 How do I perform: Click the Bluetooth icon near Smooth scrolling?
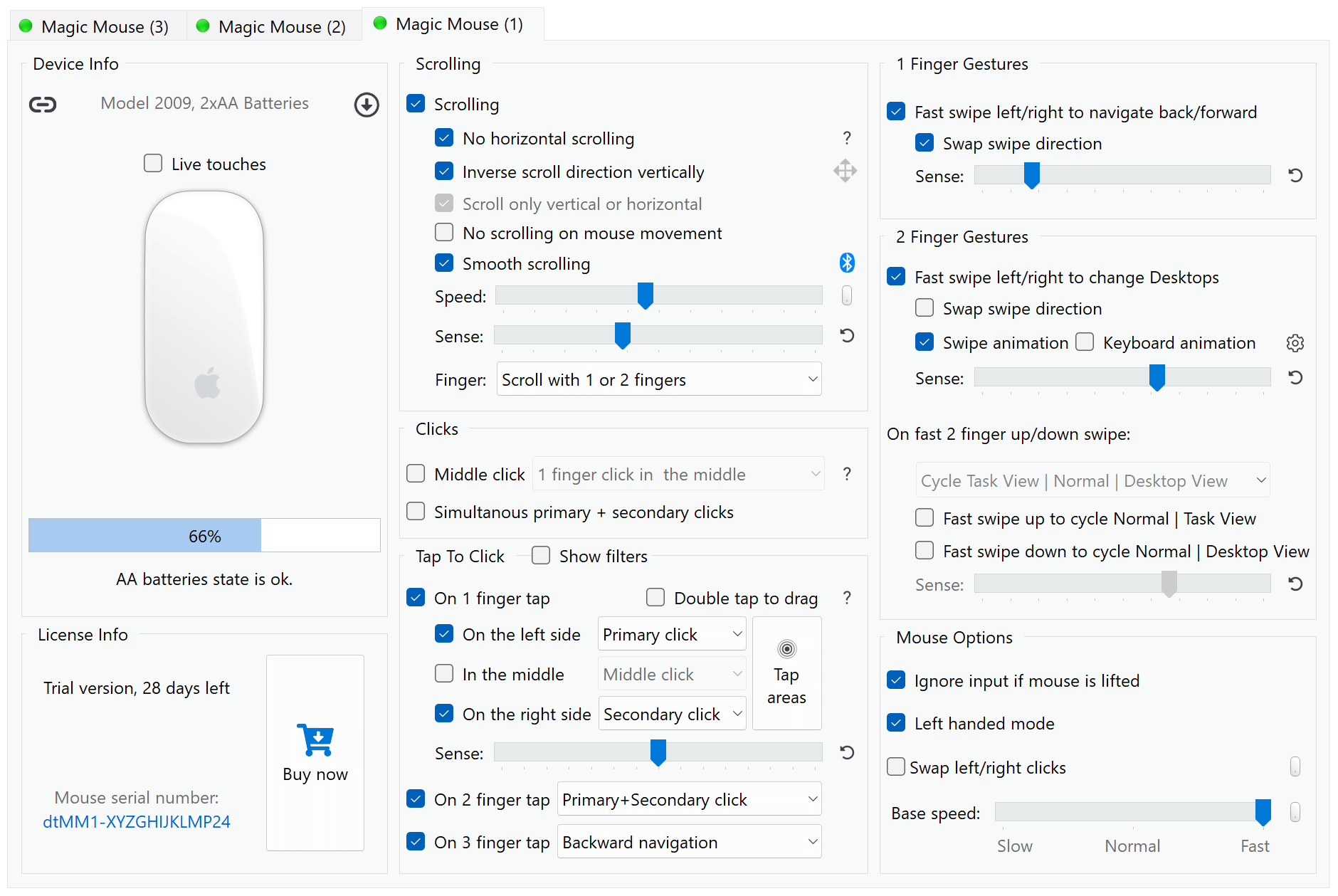pos(846,263)
